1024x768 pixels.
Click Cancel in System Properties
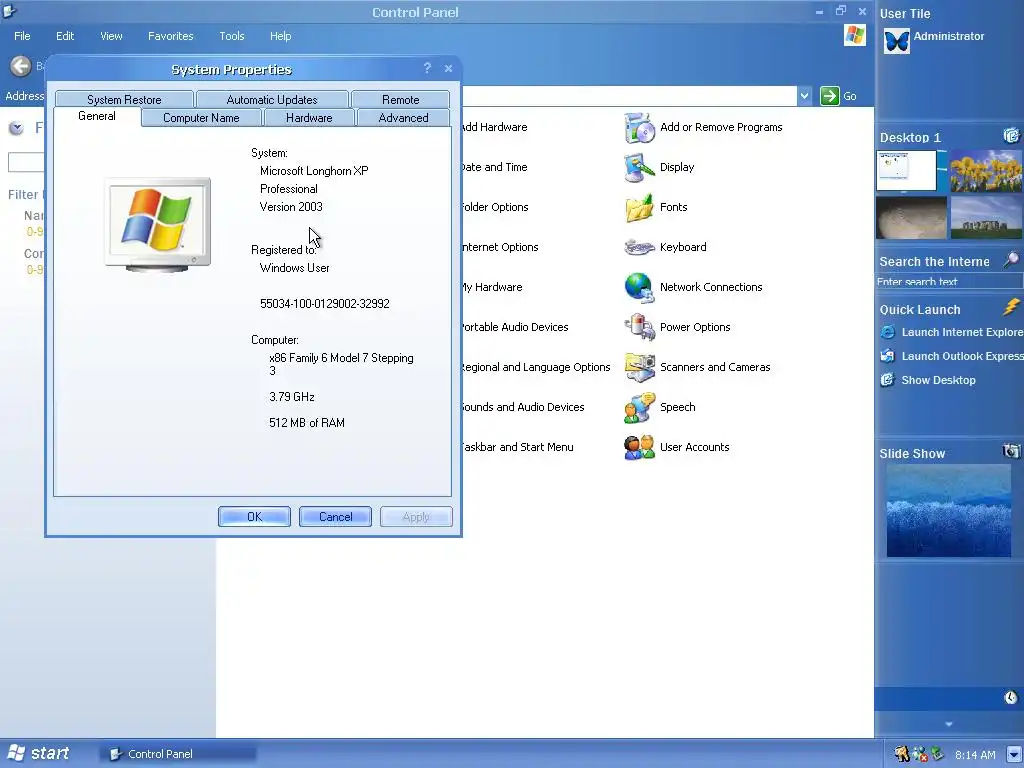pyautogui.click(x=335, y=517)
